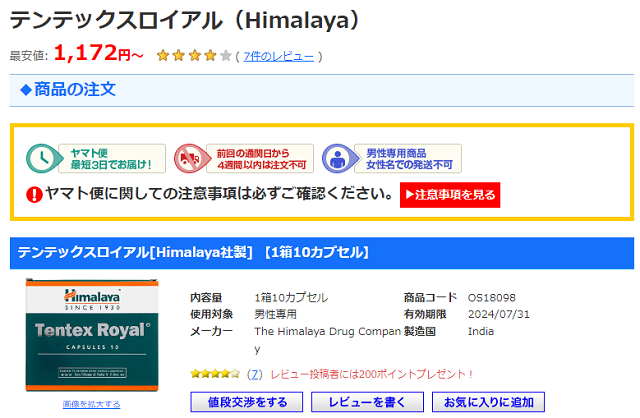Click the レビュー投稿者には200ポイントプレゼント text
This screenshot has width=640, height=418.
click(372, 374)
